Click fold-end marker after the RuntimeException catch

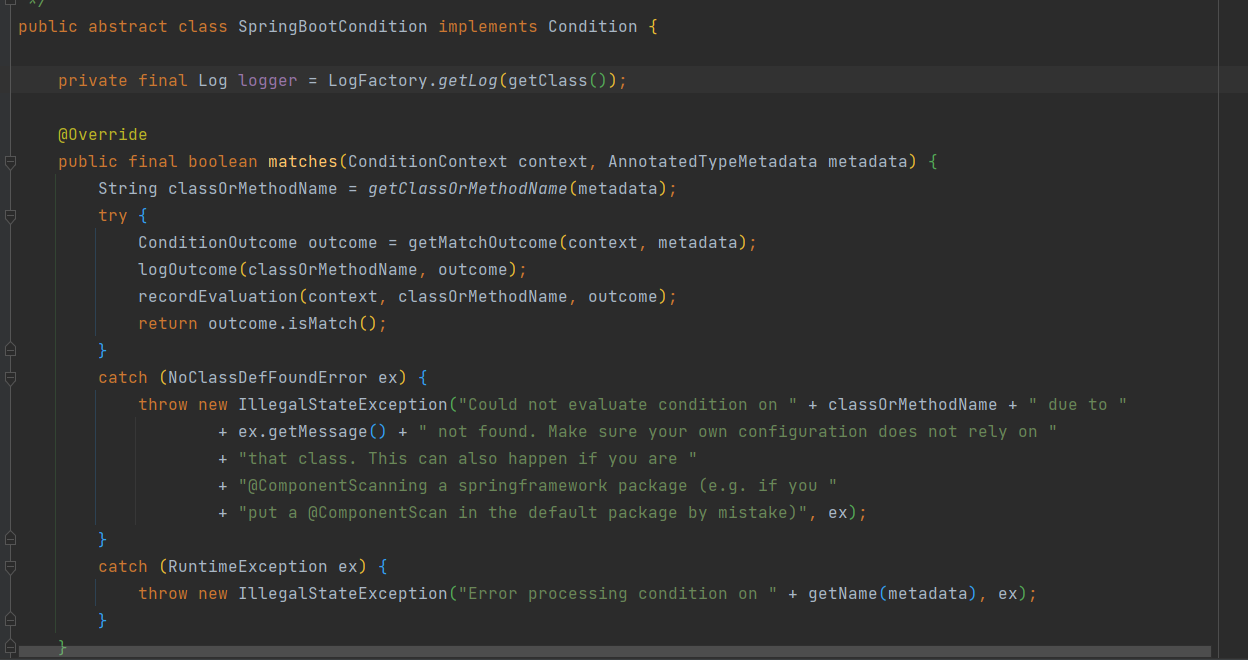pos(10,621)
